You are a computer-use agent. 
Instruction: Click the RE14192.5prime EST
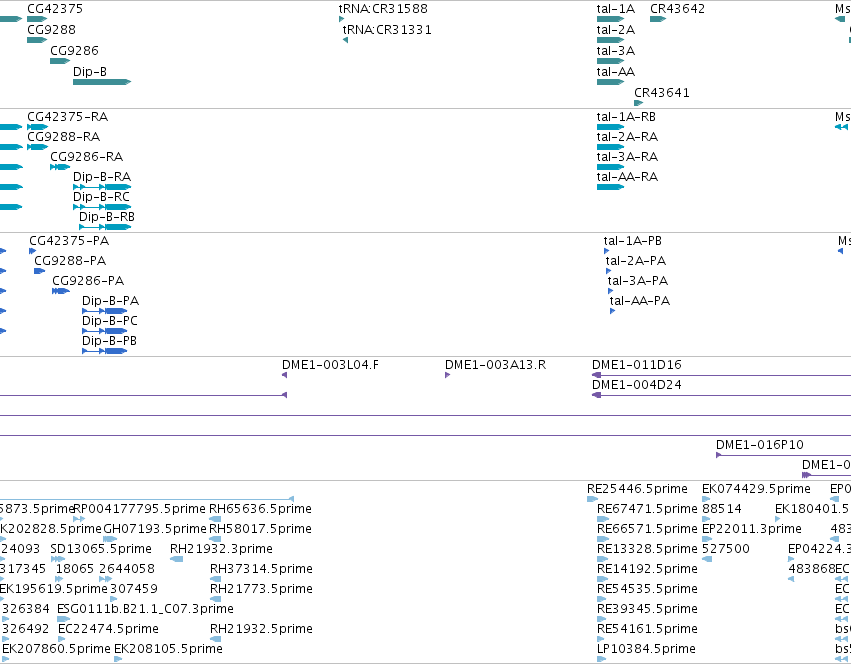point(603,579)
